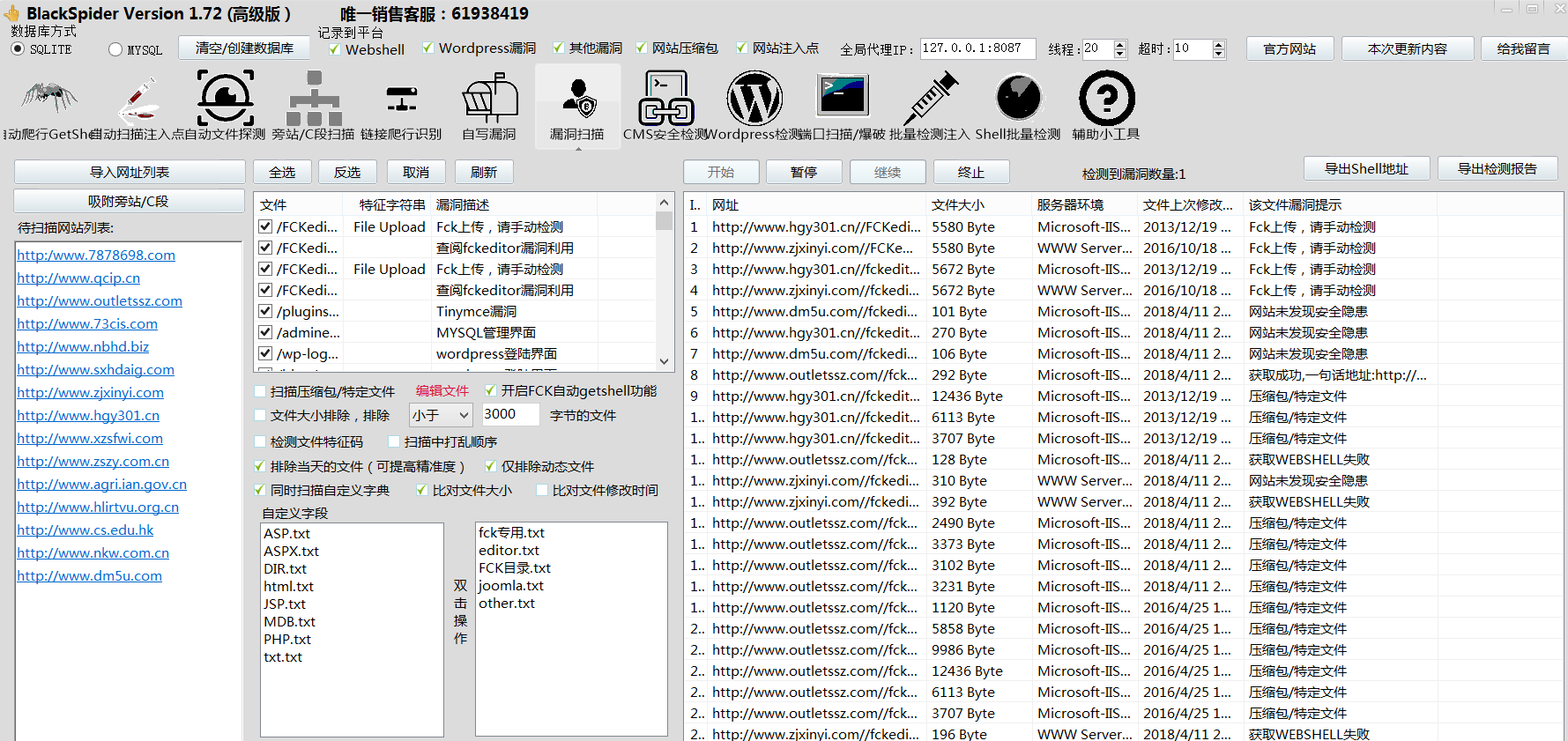
Task: Click the 全选 button
Action: pos(282,172)
